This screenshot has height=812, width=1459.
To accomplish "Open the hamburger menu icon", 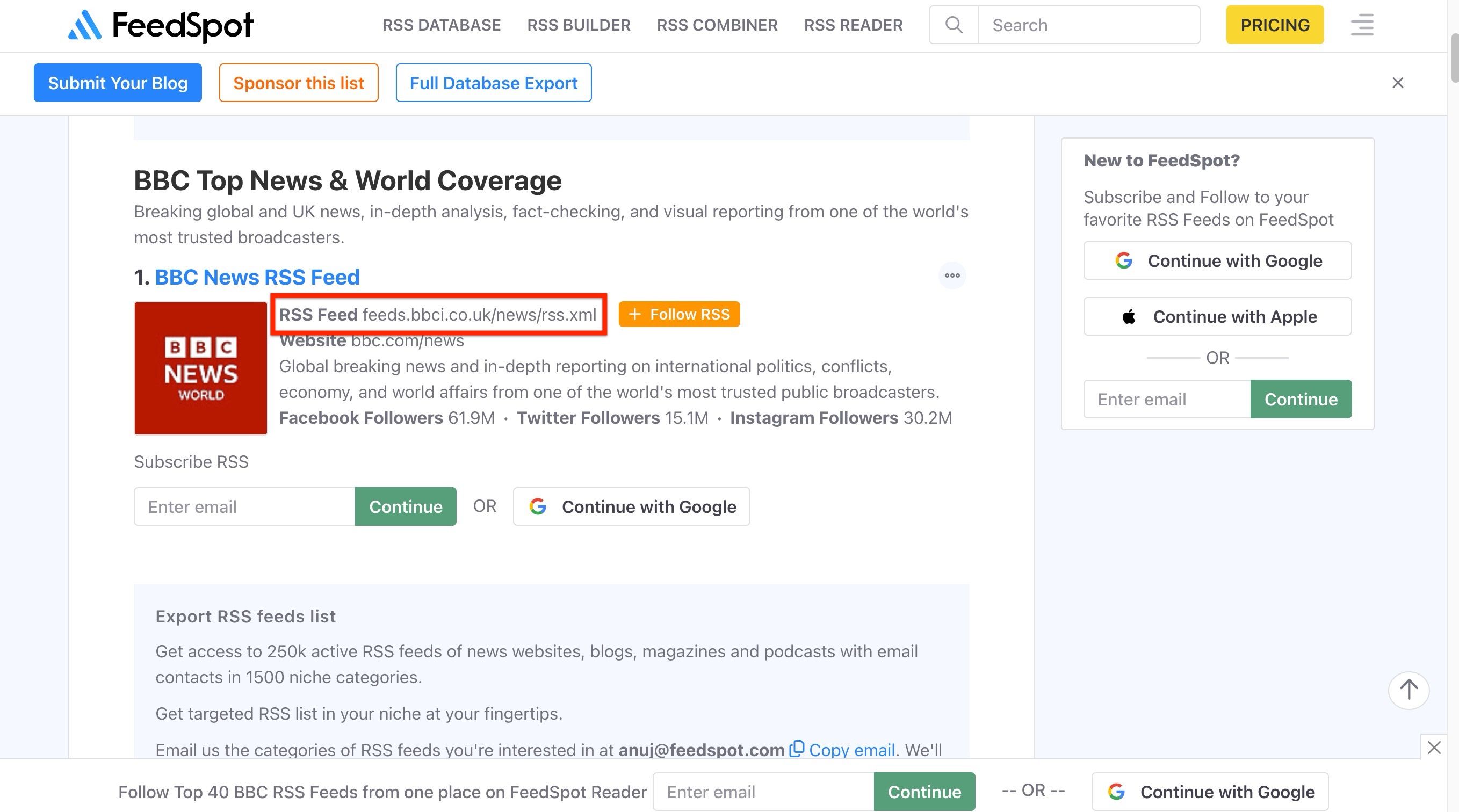I will pyautogui.click(x=1362, y=25).
